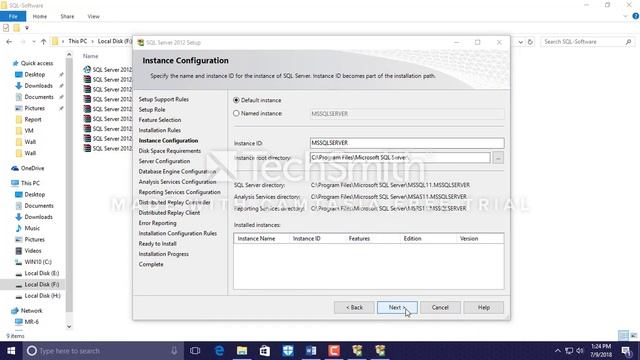The height and width of the screenshot is (360, 640).
Task: Open the address bar history dropdown
Action: pos(520,42)
